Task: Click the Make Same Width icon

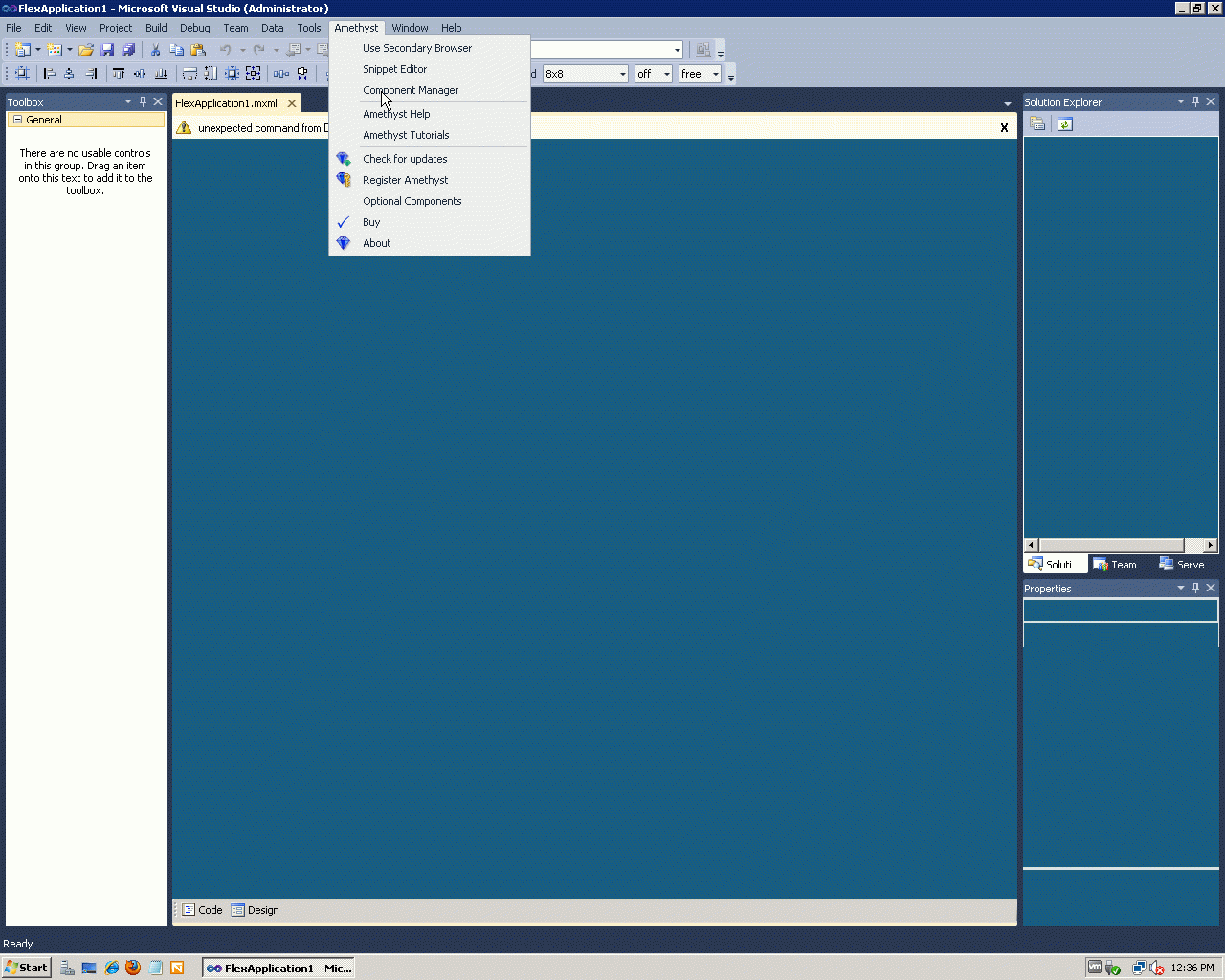Action: (189, 74)
